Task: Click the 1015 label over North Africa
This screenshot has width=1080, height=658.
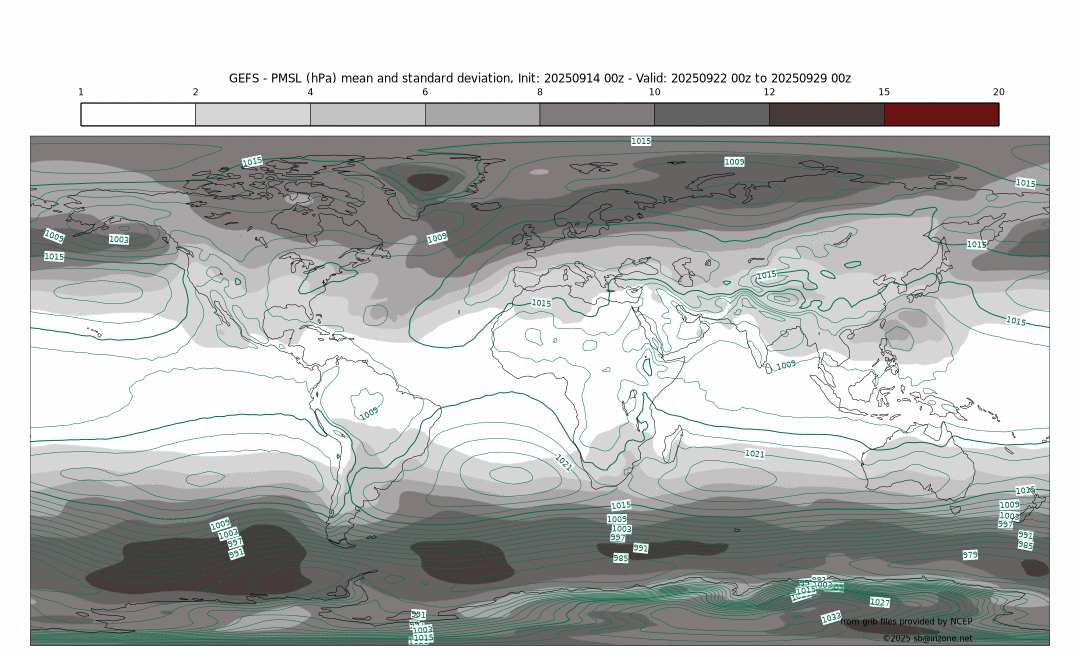Action: [541, 303]
